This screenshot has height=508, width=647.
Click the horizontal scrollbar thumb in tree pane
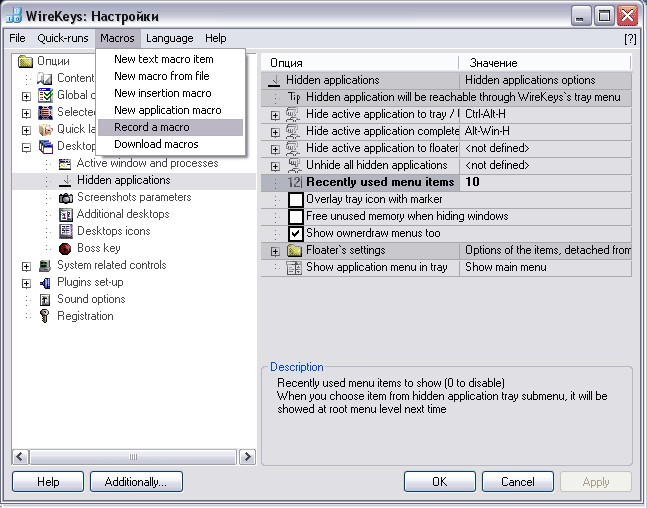click(x=133, y=457)
